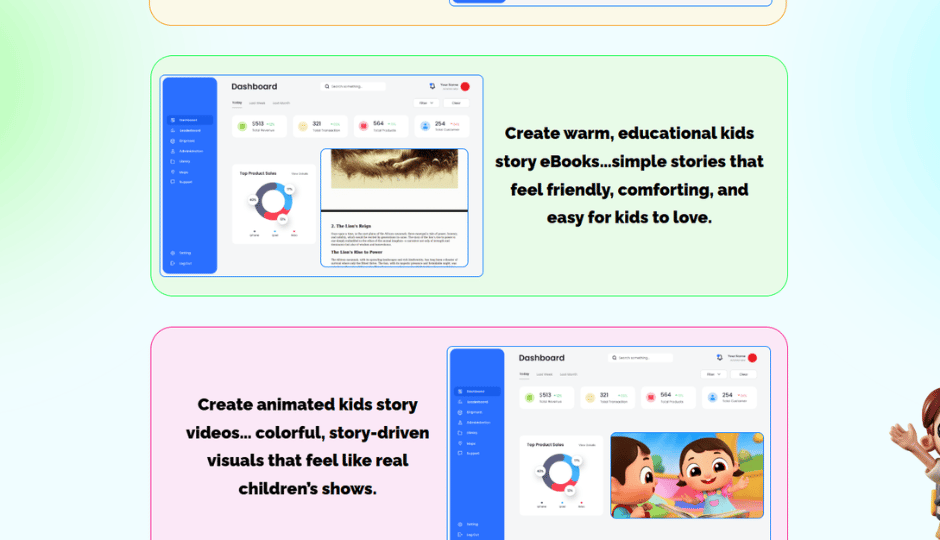Open Setting gear in the pink card's sidebar

[x=468, y=524]
